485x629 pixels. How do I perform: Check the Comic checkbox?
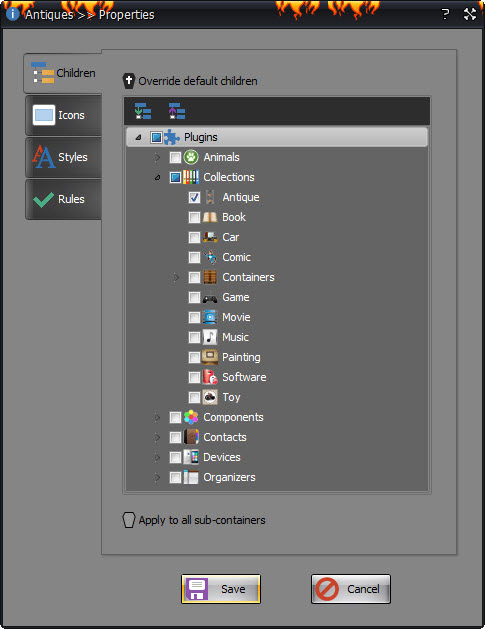[195, 257]
